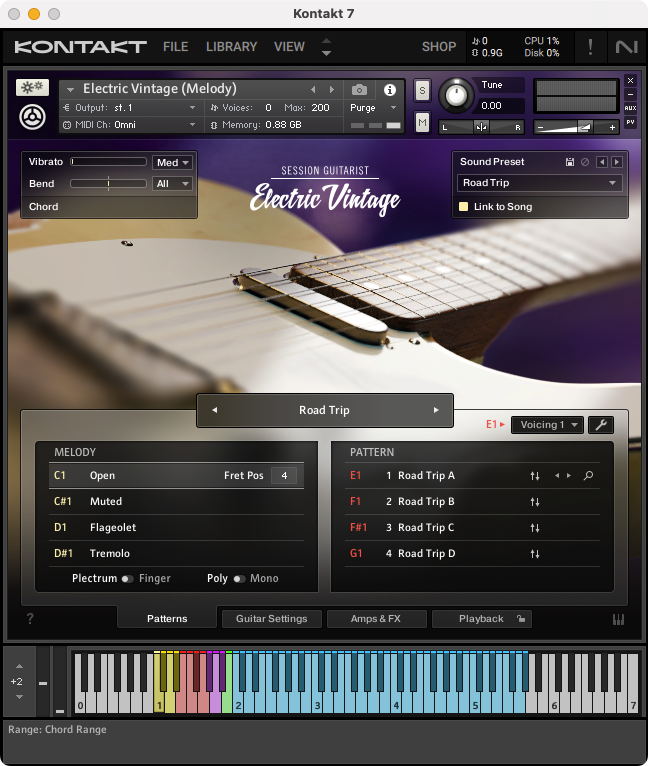This screenshot has height=766, width=648.
Task: Adjust the Bend slider
Action: point(108,184)
